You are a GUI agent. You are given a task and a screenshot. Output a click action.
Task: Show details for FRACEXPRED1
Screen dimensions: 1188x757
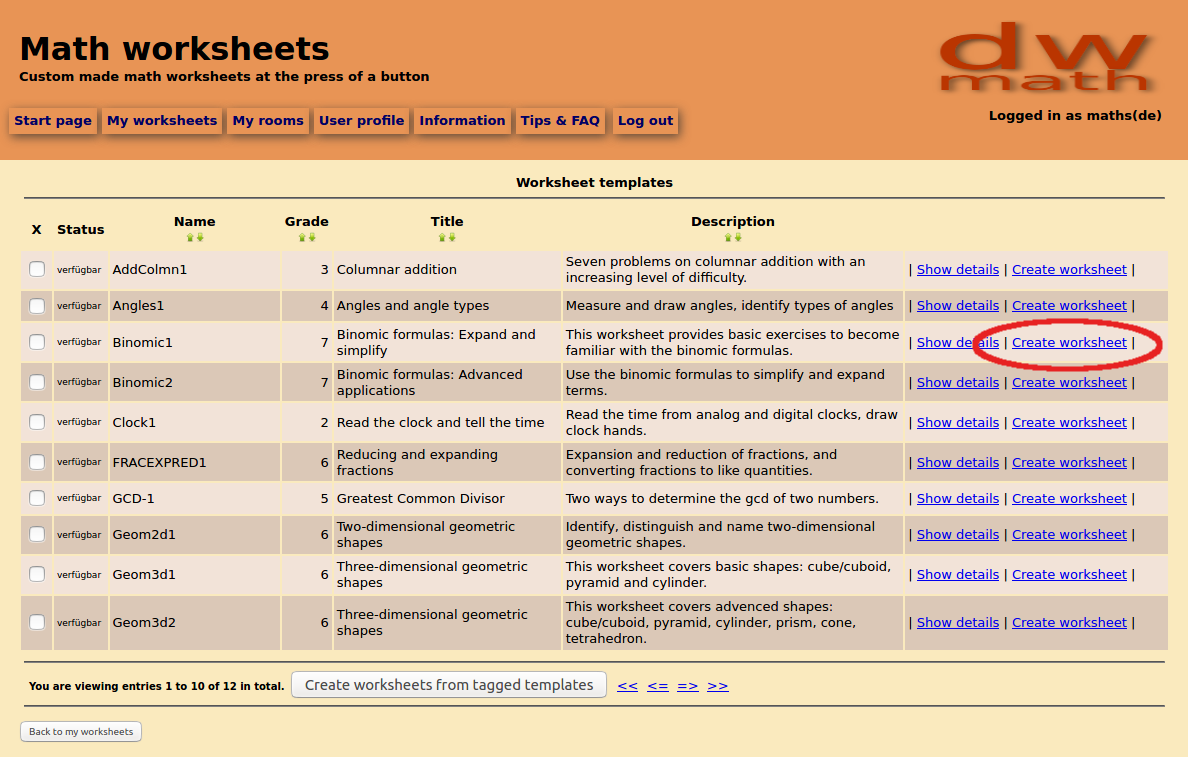tap(958, 462)
